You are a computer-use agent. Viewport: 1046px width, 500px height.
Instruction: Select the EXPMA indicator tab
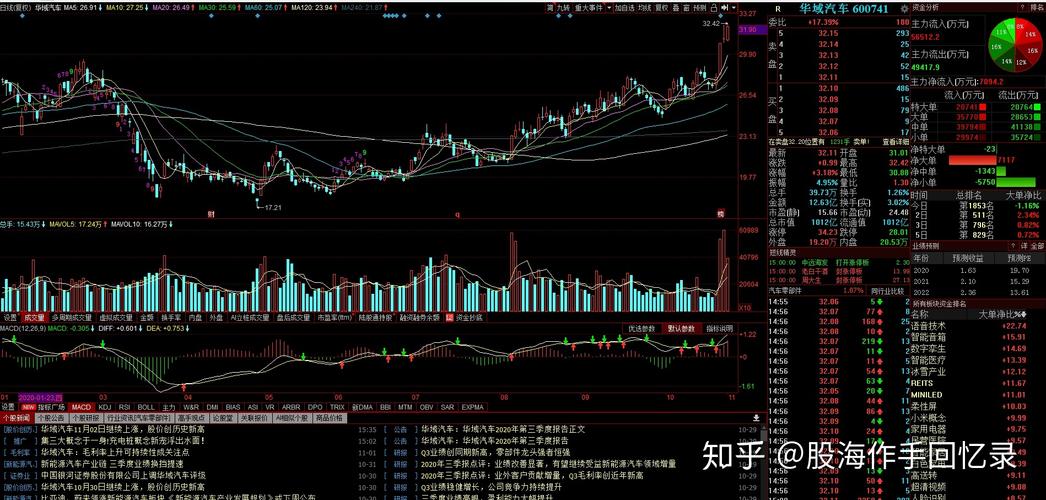pyautogui.click(x=472, y=407)
